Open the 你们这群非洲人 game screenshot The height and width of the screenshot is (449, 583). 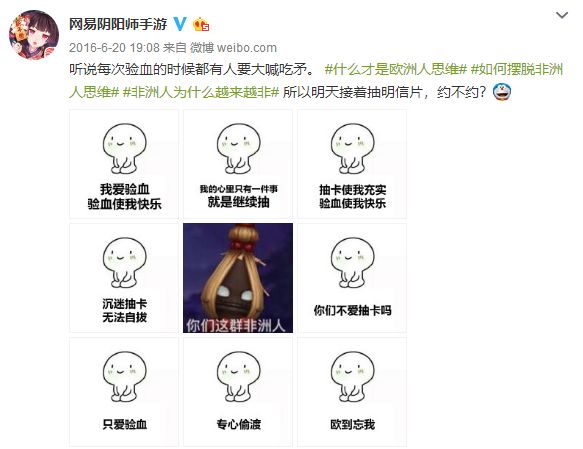click(x=238, y=278)
